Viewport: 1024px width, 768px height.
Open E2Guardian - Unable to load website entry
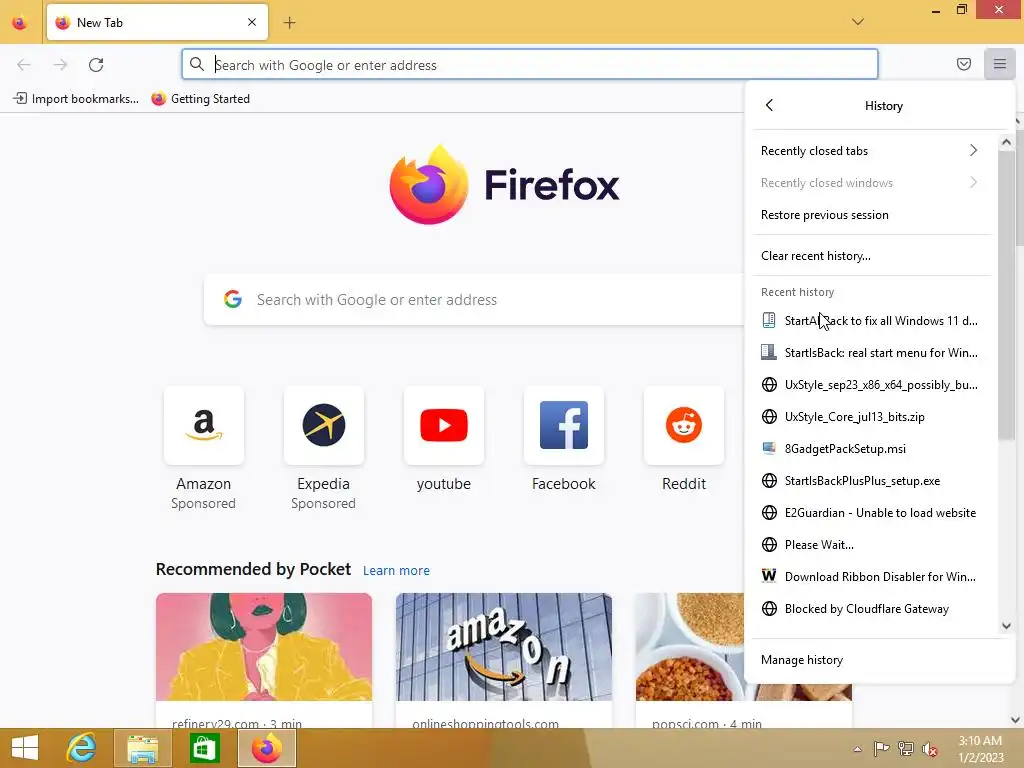click(x=871, y=513)
